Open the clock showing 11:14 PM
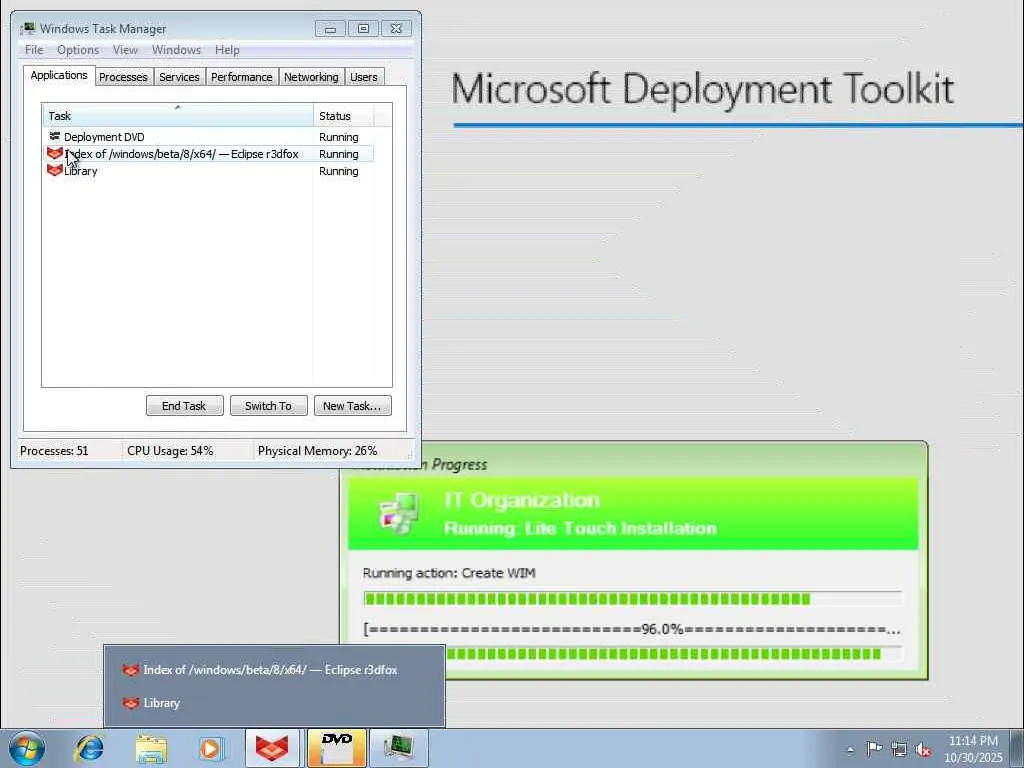1024x768 pixels. click(973, 748)
